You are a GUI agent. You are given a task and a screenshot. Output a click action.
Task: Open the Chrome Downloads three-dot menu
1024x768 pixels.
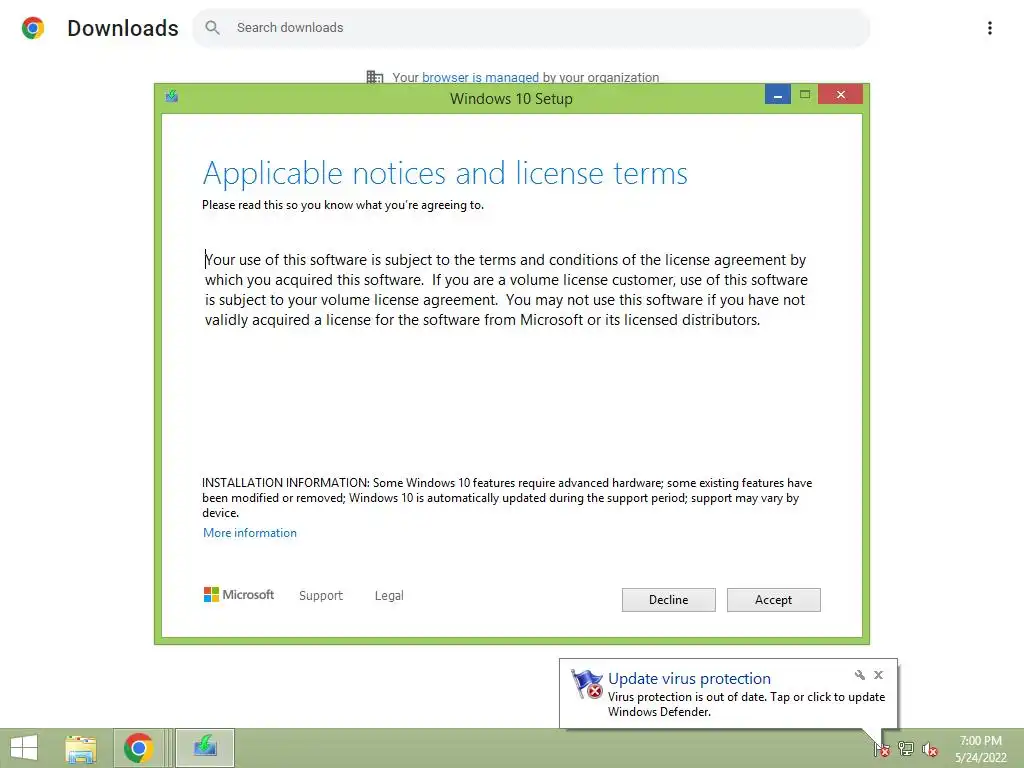(989, 27)
